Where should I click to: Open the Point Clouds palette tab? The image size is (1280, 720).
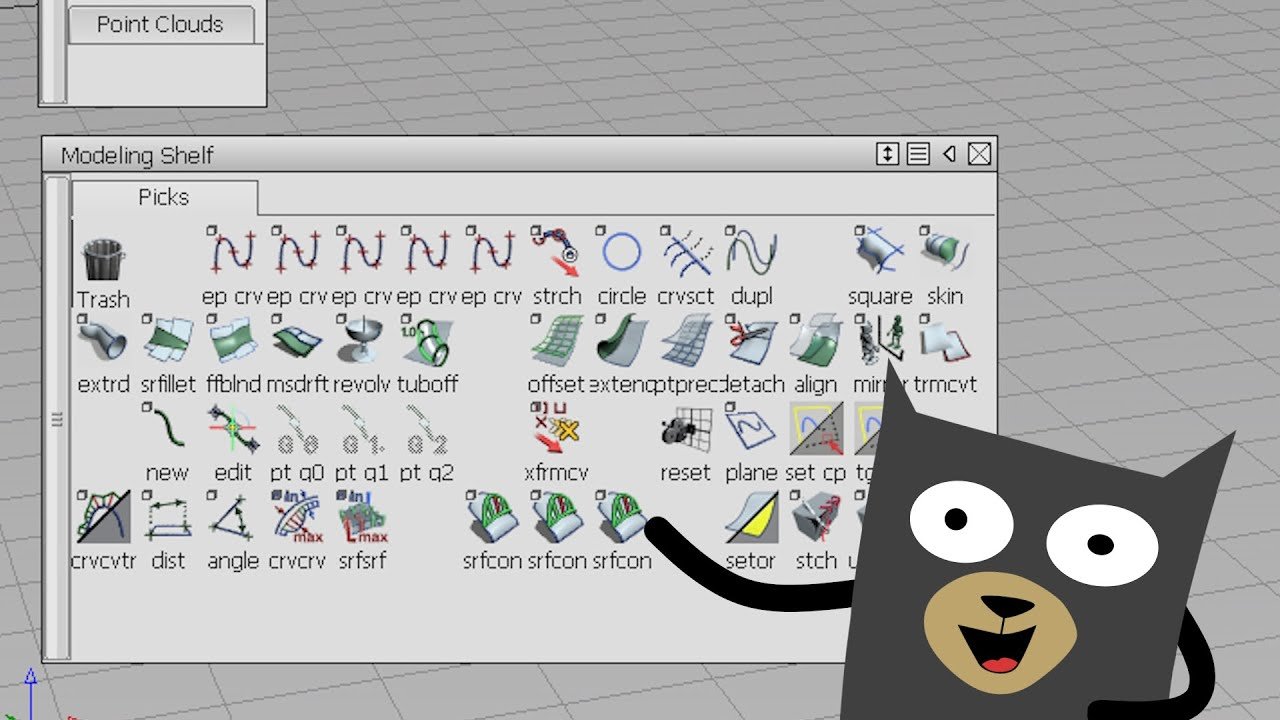[x=160, y=24]
